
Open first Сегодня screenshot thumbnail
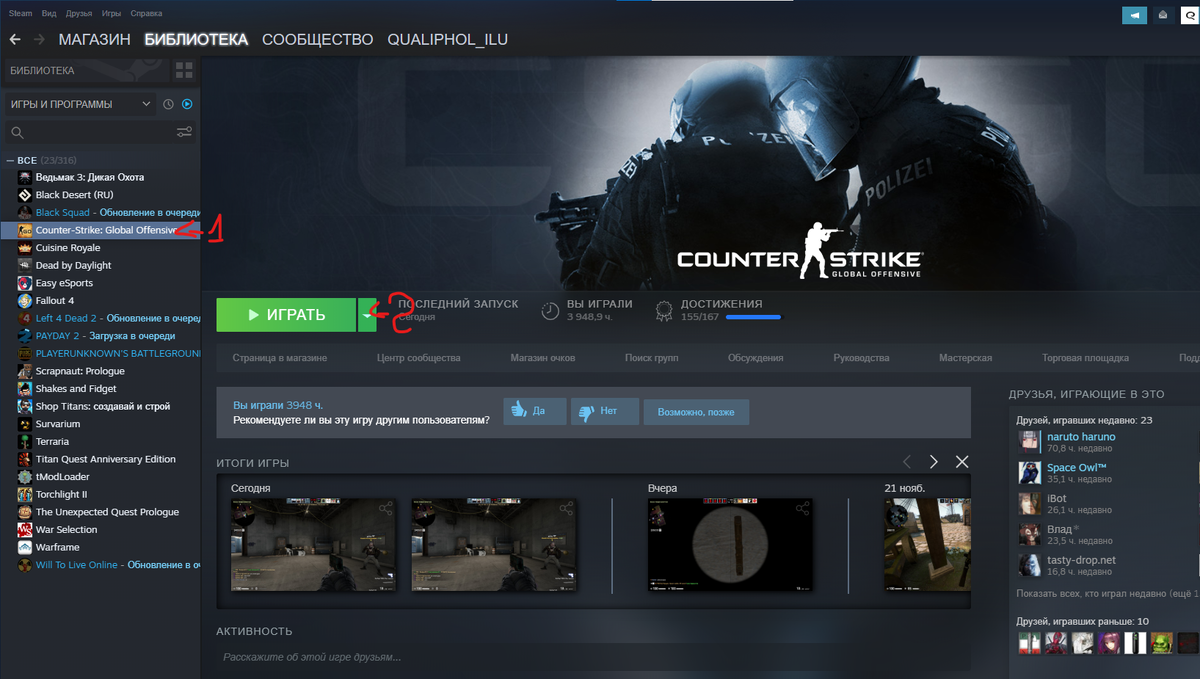point(313,545)
